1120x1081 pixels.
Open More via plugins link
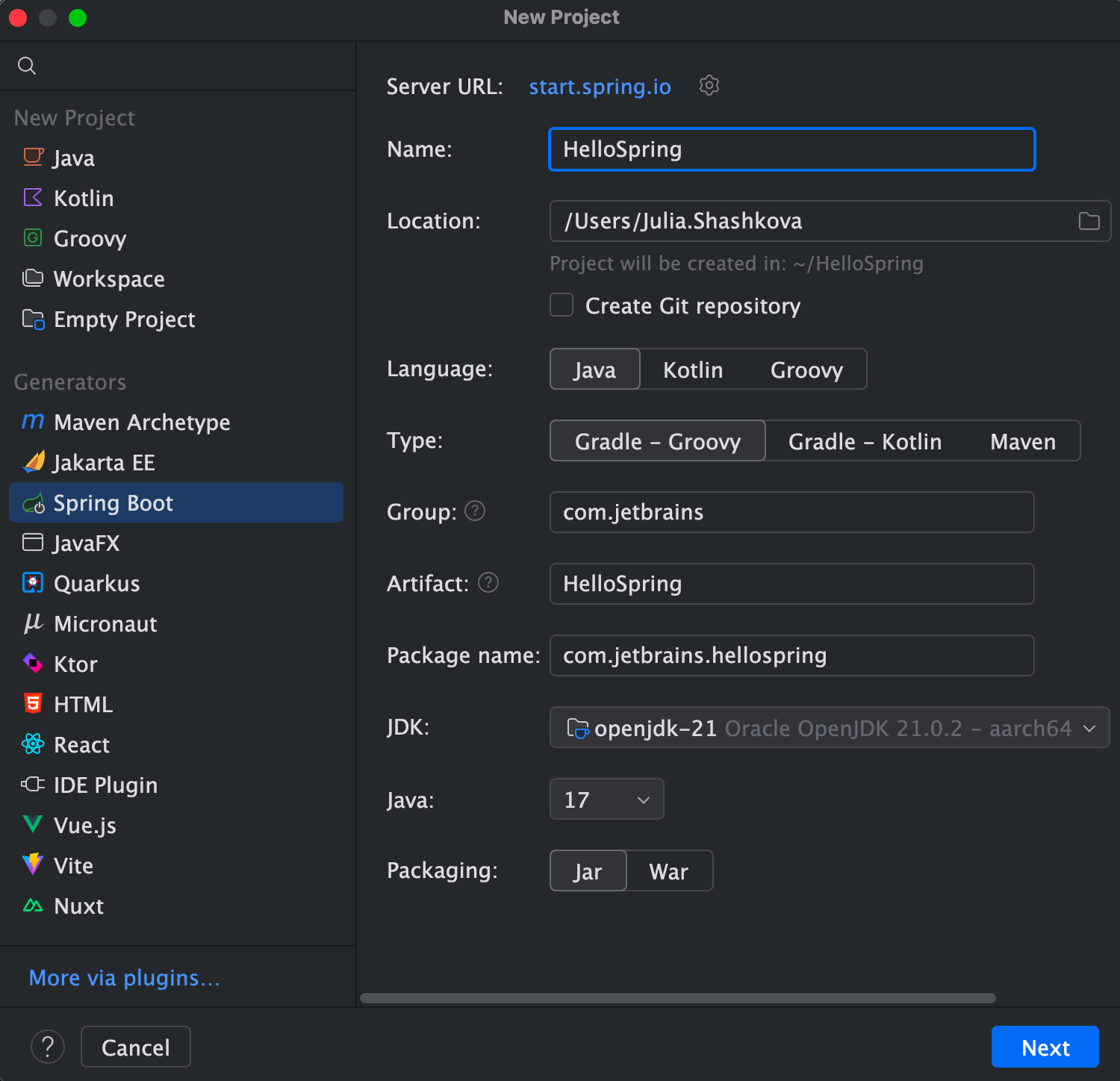pyautogui.click(x=125, y=977)
